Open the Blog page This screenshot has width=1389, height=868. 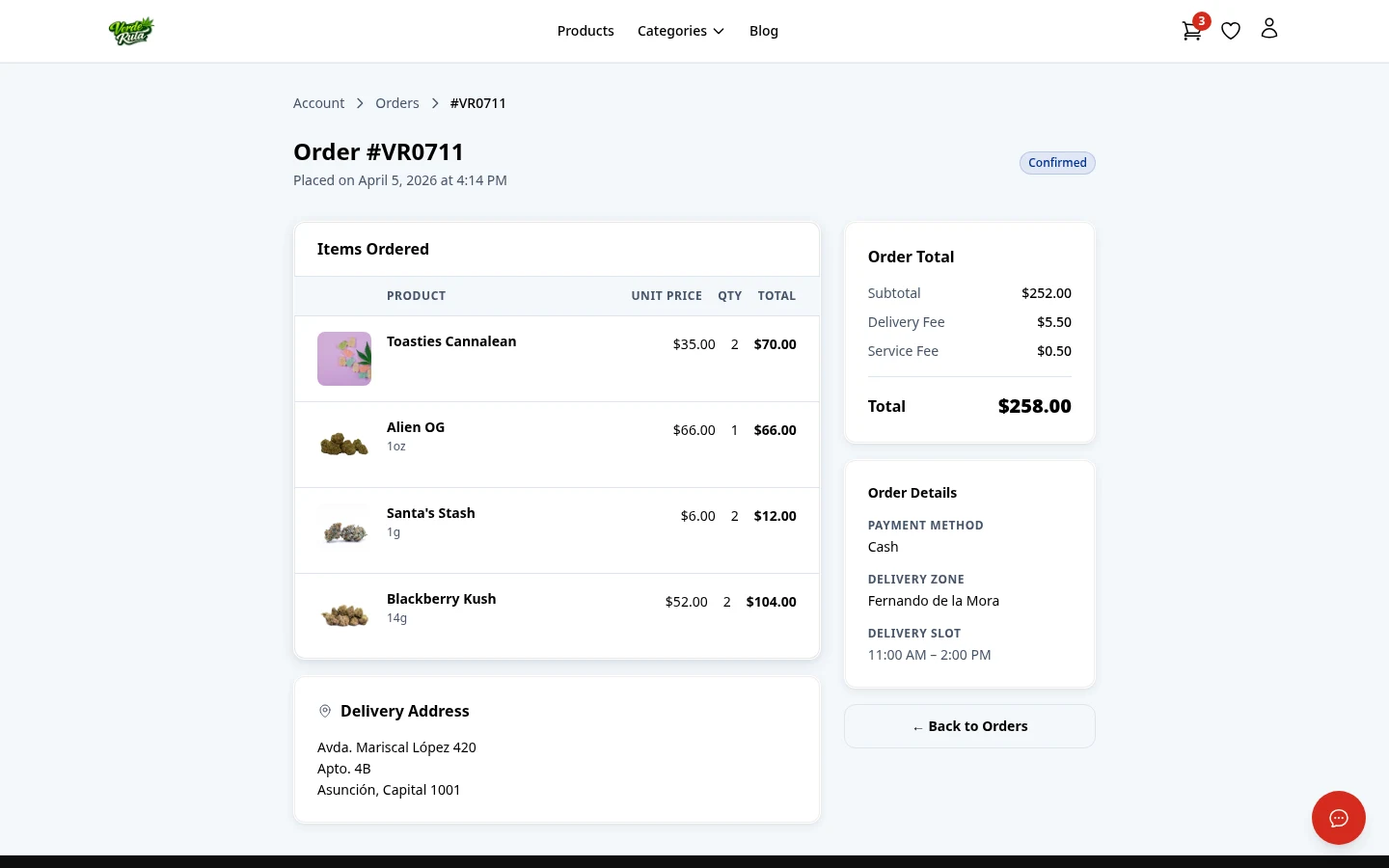point(764,30)
